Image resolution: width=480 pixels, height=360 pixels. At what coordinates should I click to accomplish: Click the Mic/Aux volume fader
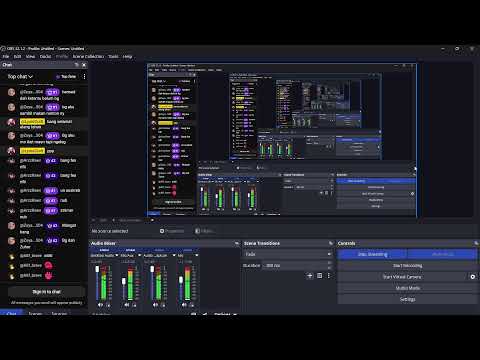coord(124,282)
